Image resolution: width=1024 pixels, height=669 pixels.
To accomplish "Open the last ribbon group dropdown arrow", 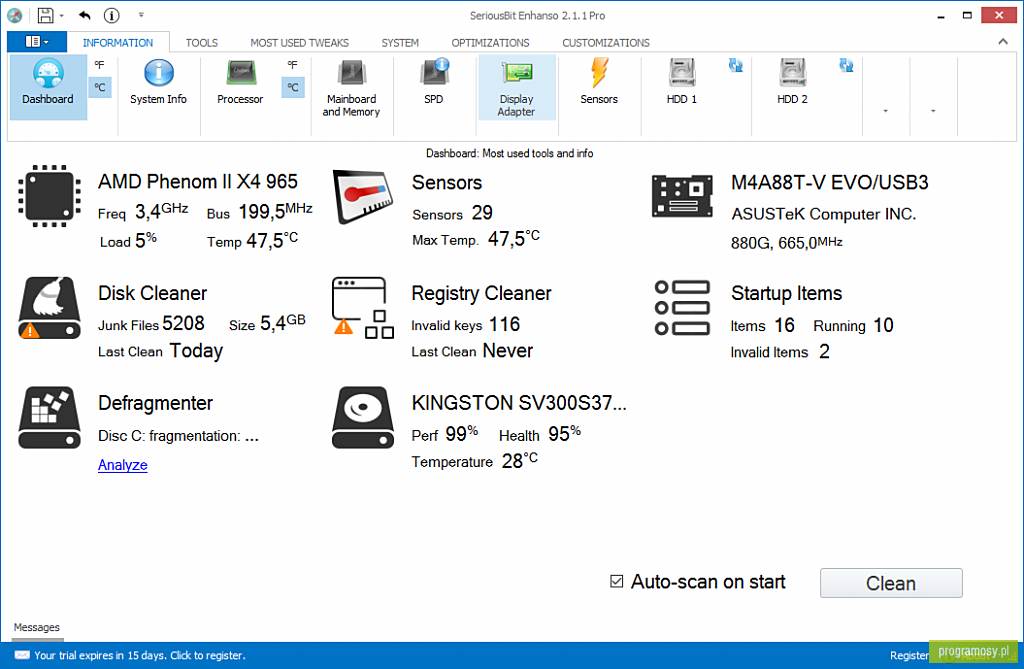I will point(933,111).
